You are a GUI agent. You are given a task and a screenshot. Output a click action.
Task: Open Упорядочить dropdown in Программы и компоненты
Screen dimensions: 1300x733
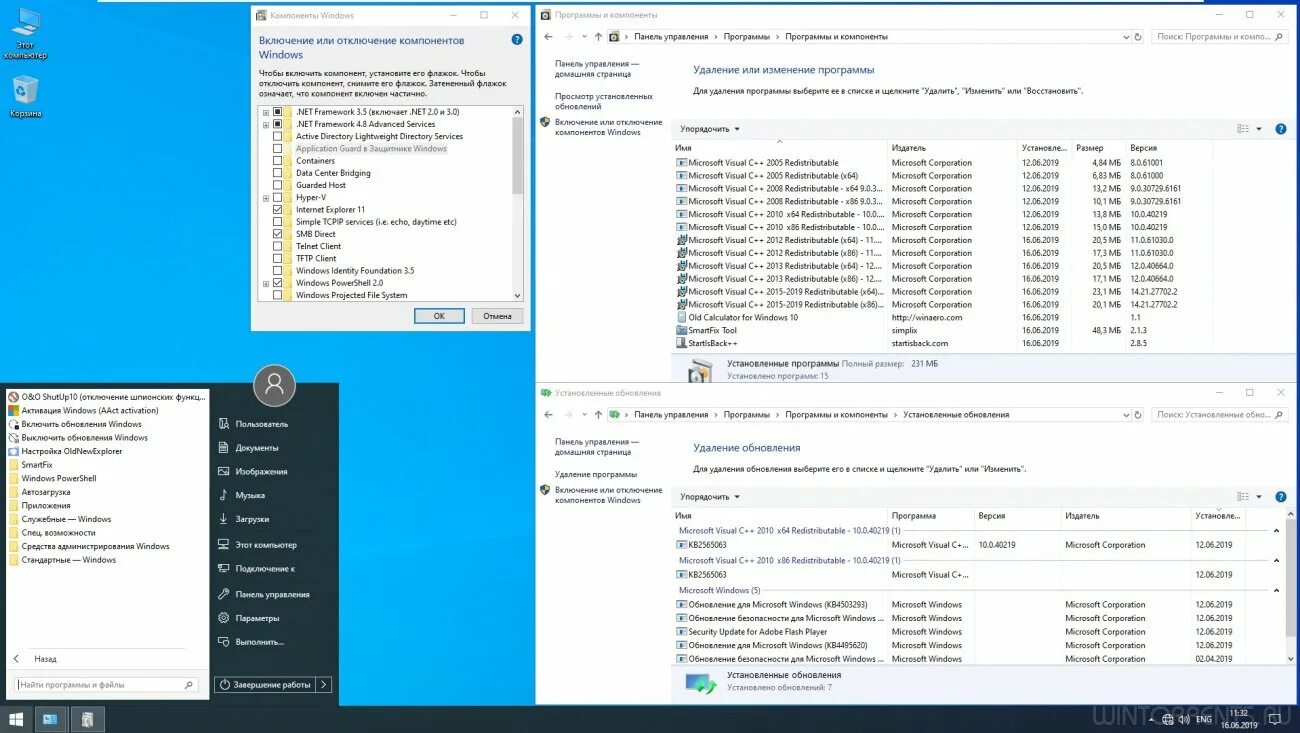[710, 129]
